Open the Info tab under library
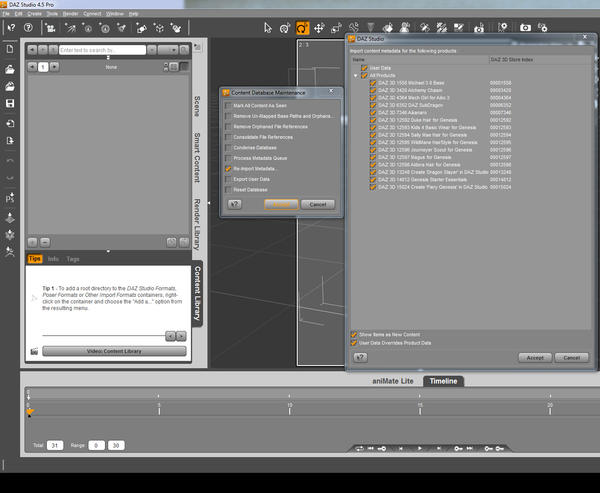Screen dimensions: 600x493 tap(53, 259)
